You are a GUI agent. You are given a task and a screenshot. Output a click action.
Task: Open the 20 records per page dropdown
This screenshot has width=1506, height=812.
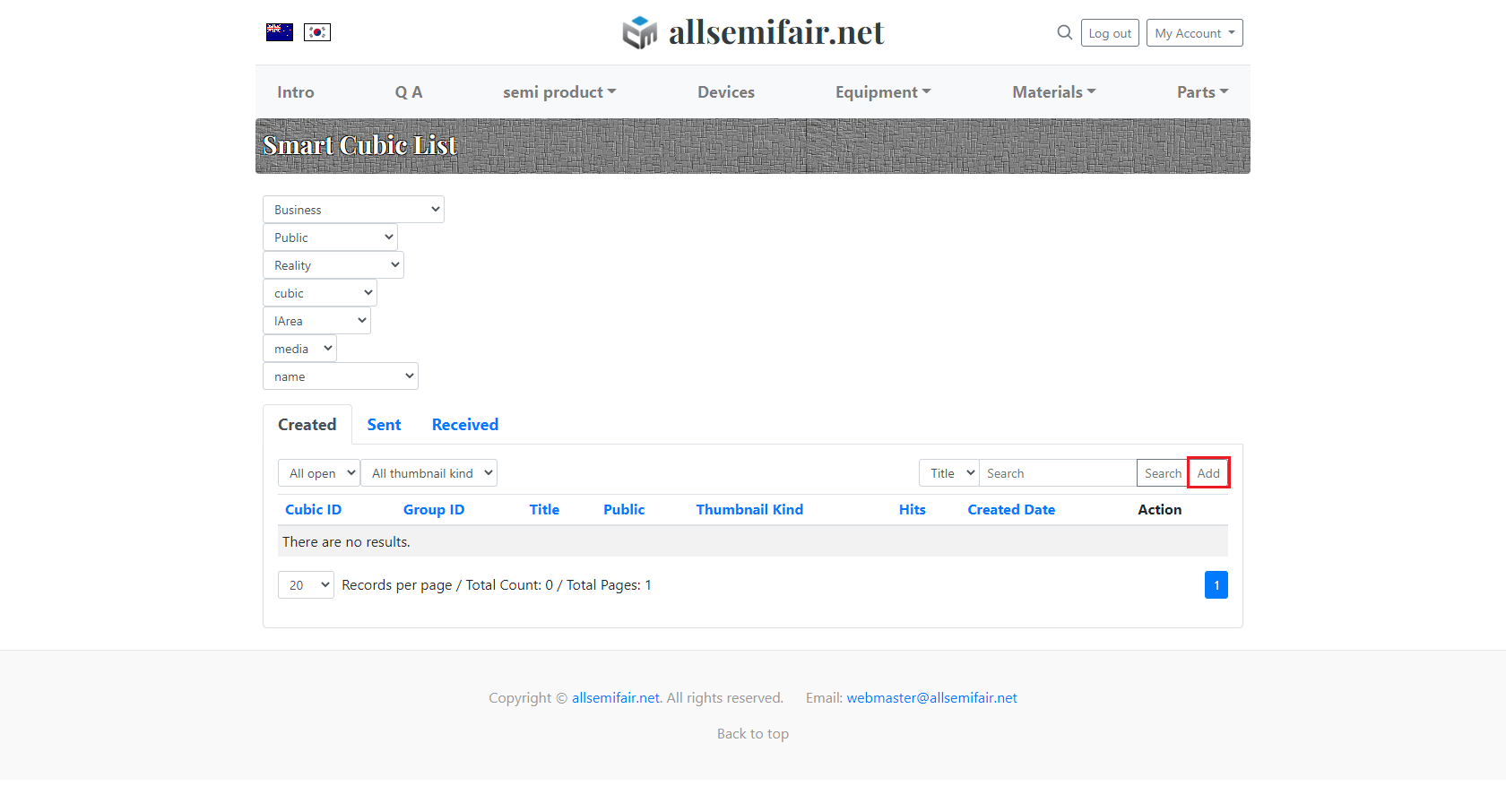point(306,585)
